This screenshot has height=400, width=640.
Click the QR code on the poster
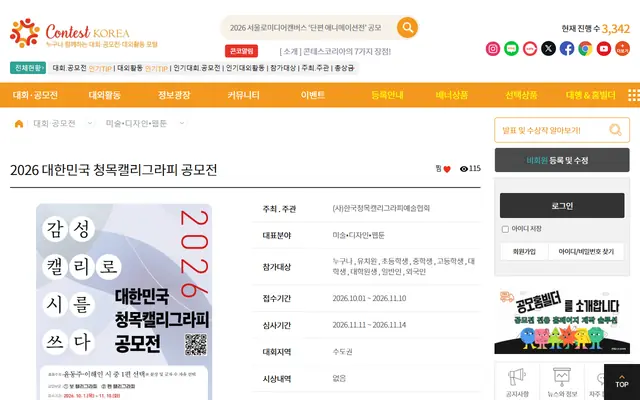196,344
